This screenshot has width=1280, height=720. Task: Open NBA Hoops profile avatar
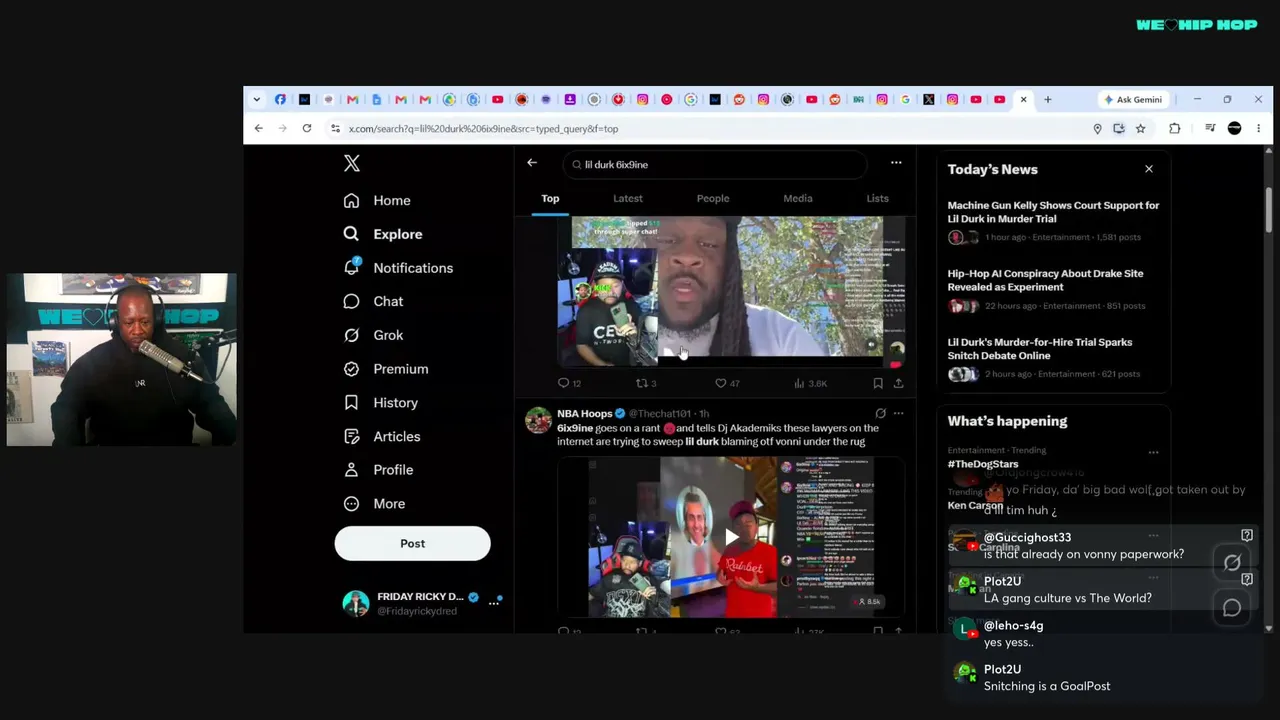(x=538, y=420)
